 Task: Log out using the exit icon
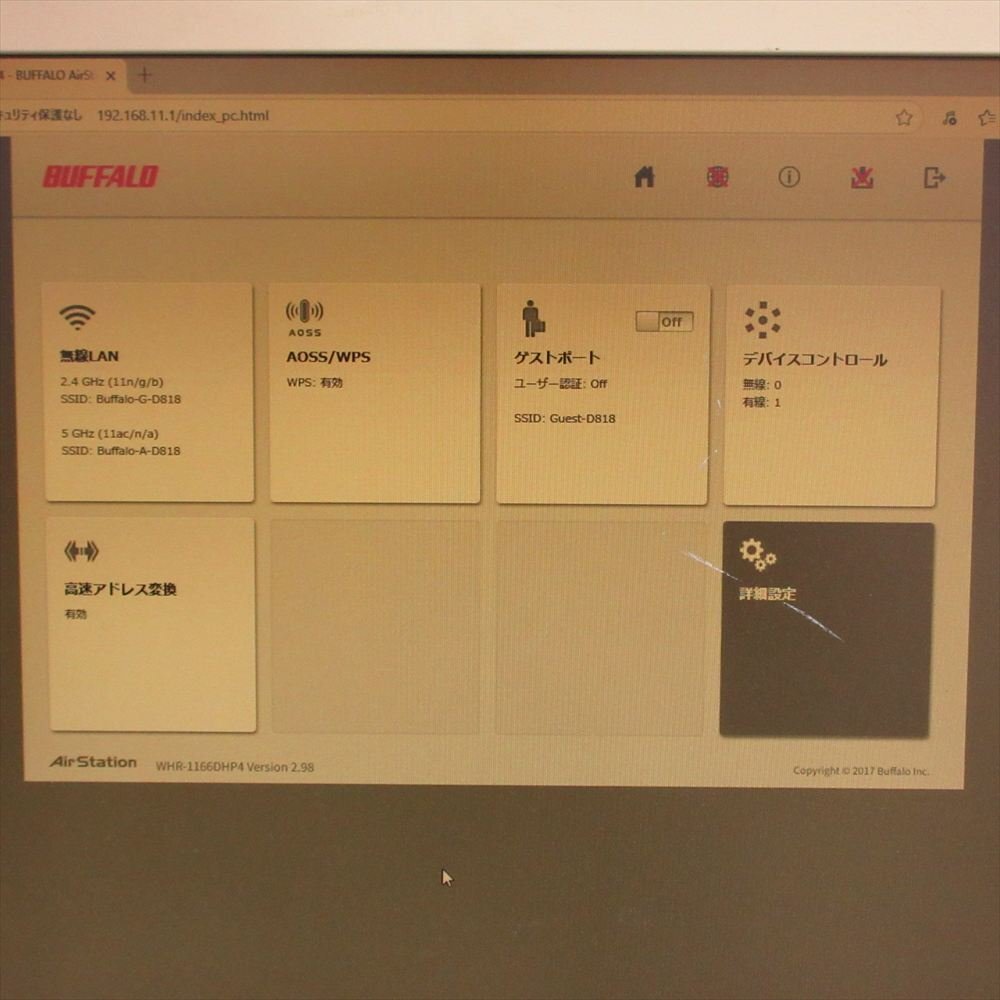[x=934, y=177]
